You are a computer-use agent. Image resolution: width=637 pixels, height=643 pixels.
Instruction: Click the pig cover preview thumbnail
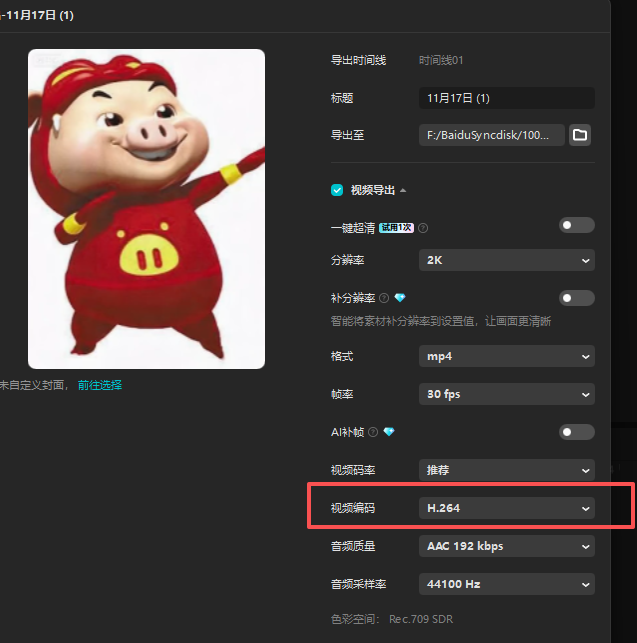[146, 209]
